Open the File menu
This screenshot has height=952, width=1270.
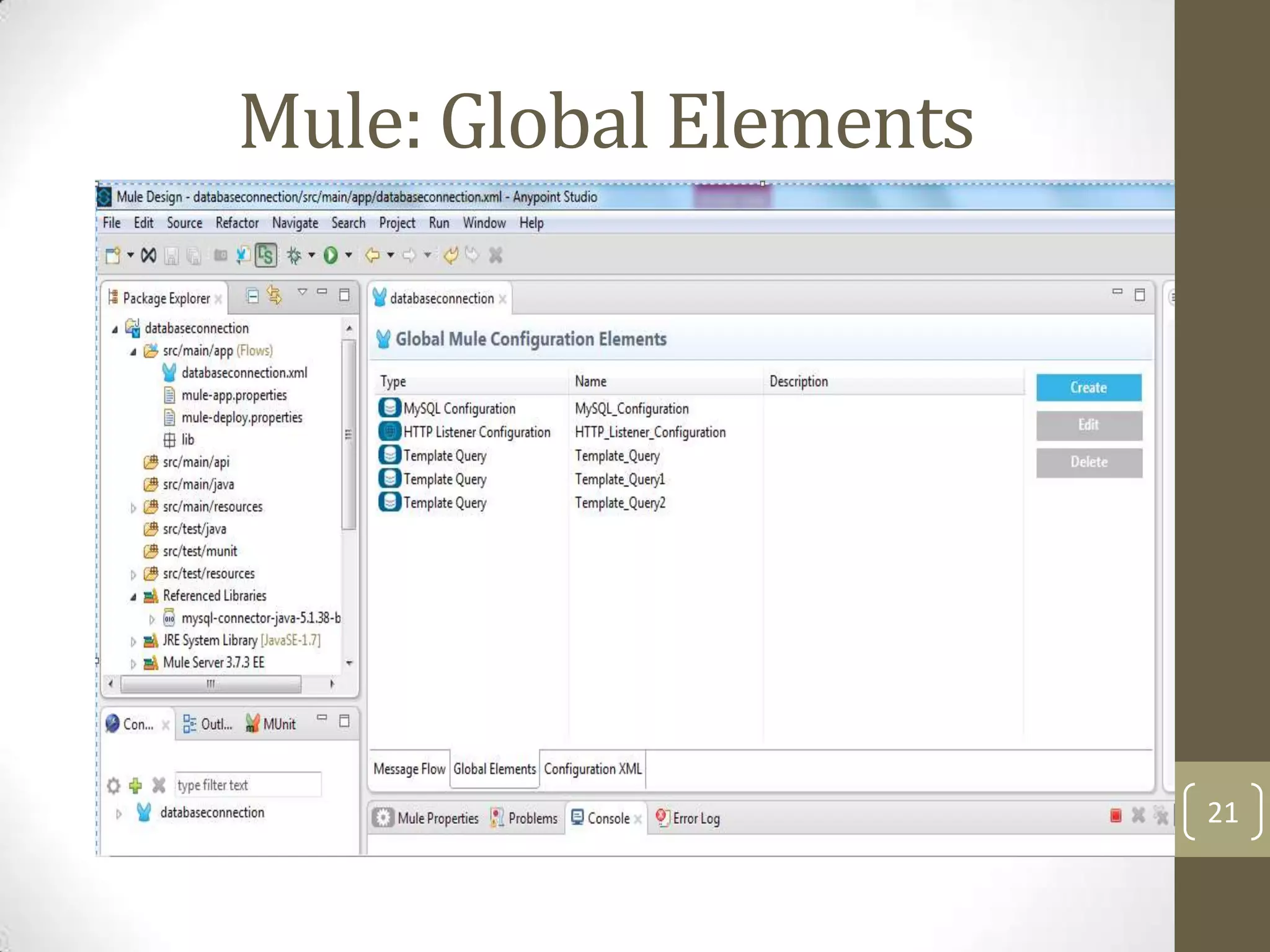112,223
